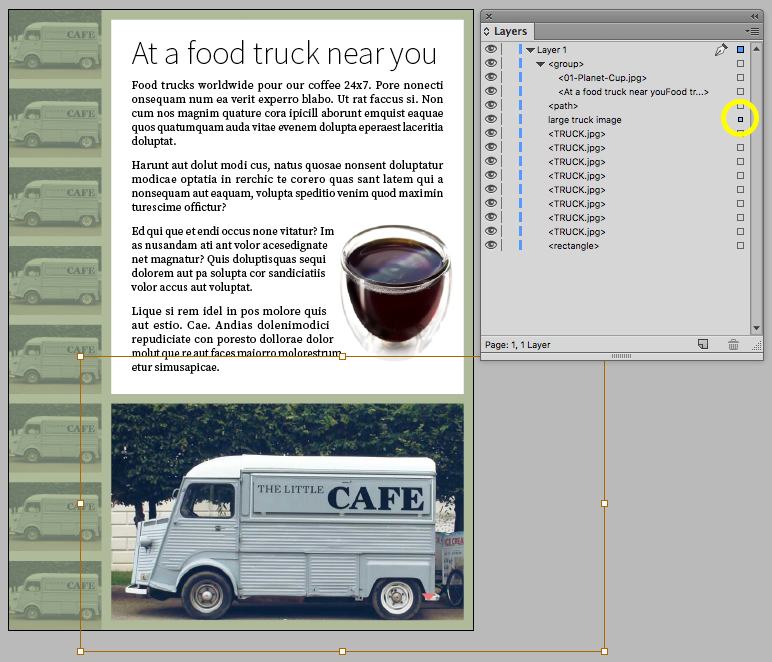The height and width of the screenshot is (662, 772).
Task: Hide the <group> item with its eye
Action: pyautogui.click(x=491, y=63)
